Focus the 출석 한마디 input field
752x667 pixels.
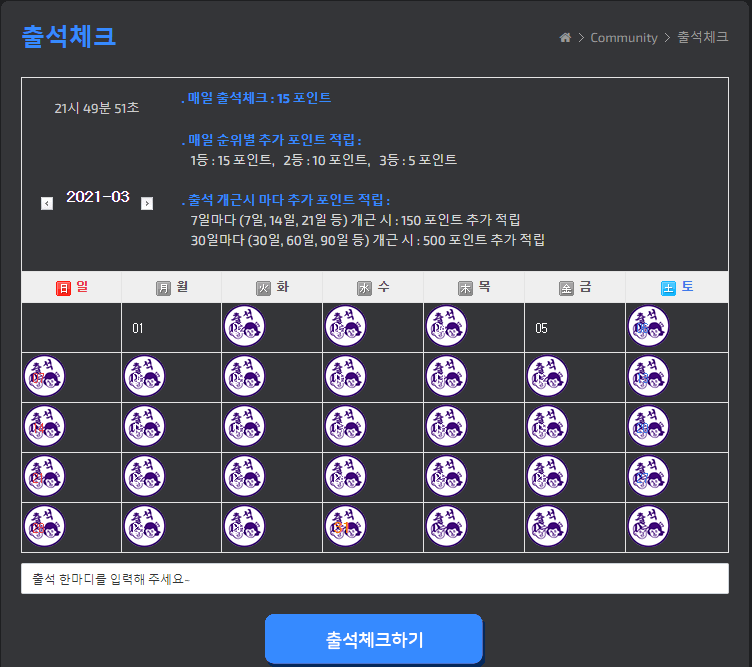[375, 579]
